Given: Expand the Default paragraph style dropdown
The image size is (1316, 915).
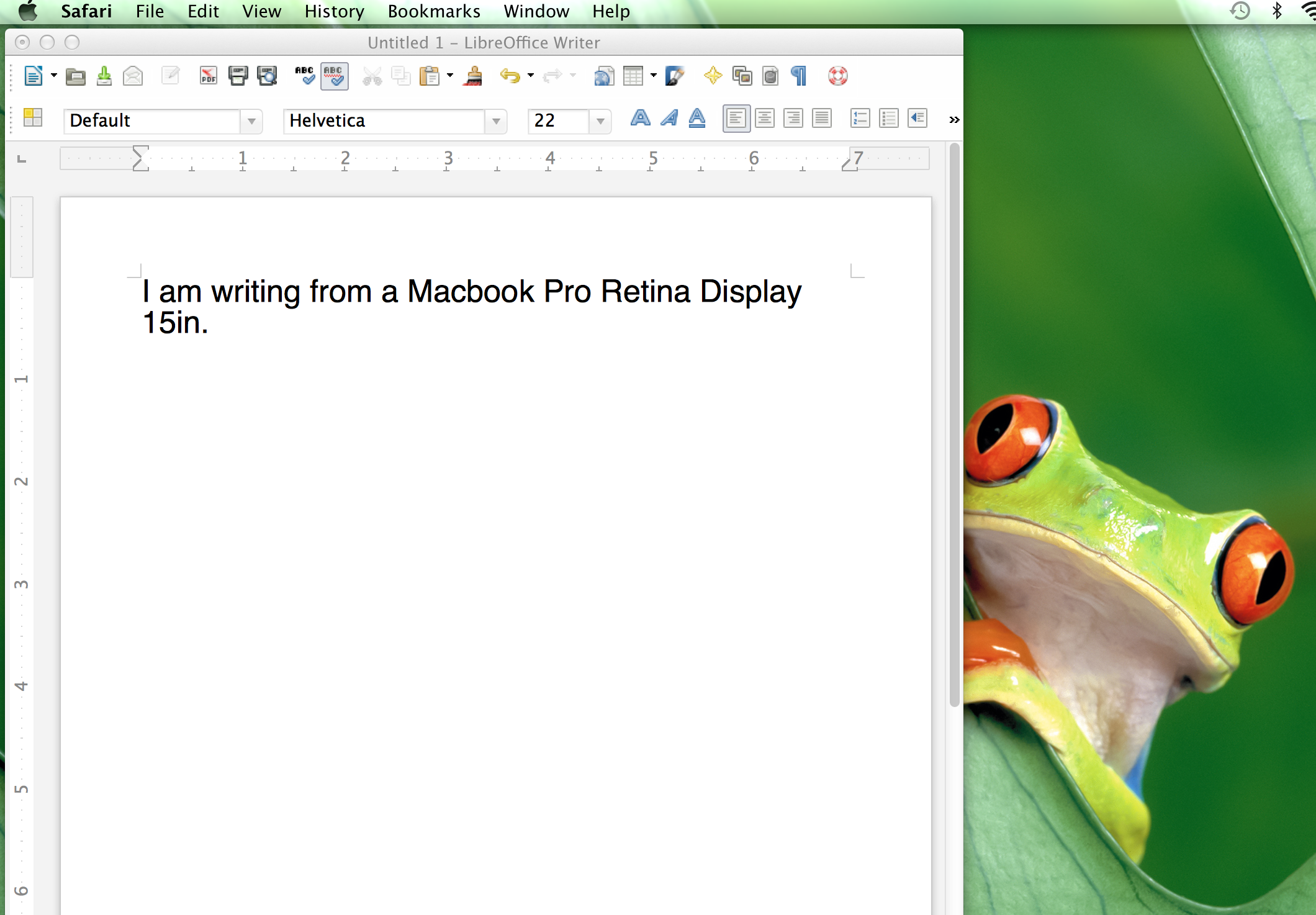Looking at the screenshot, I should pyautogui.click(x=251, y=121).
